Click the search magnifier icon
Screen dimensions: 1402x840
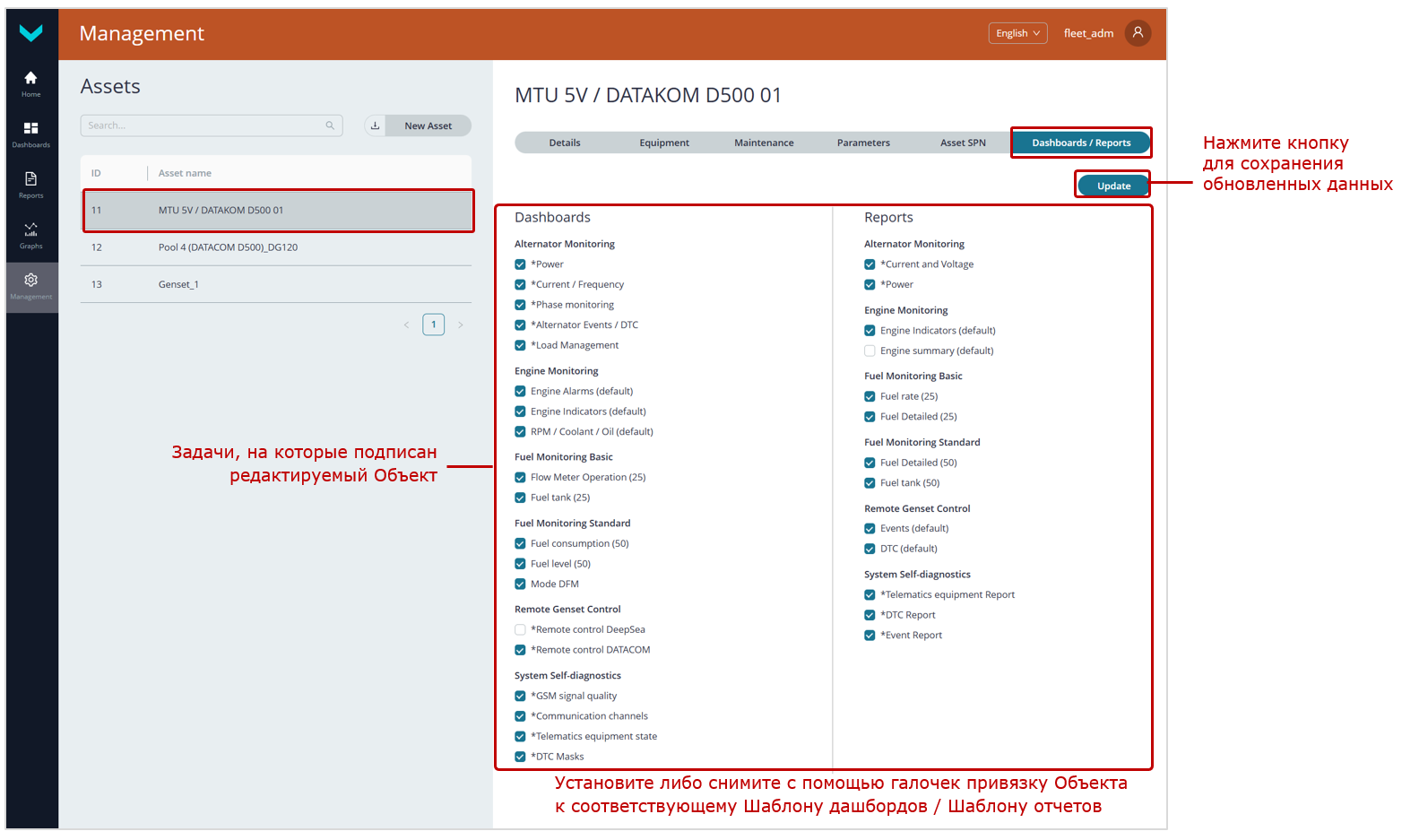pos(330,126)
